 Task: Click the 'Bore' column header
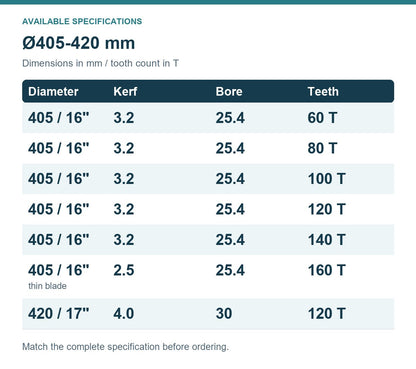[x=229, y=91]
